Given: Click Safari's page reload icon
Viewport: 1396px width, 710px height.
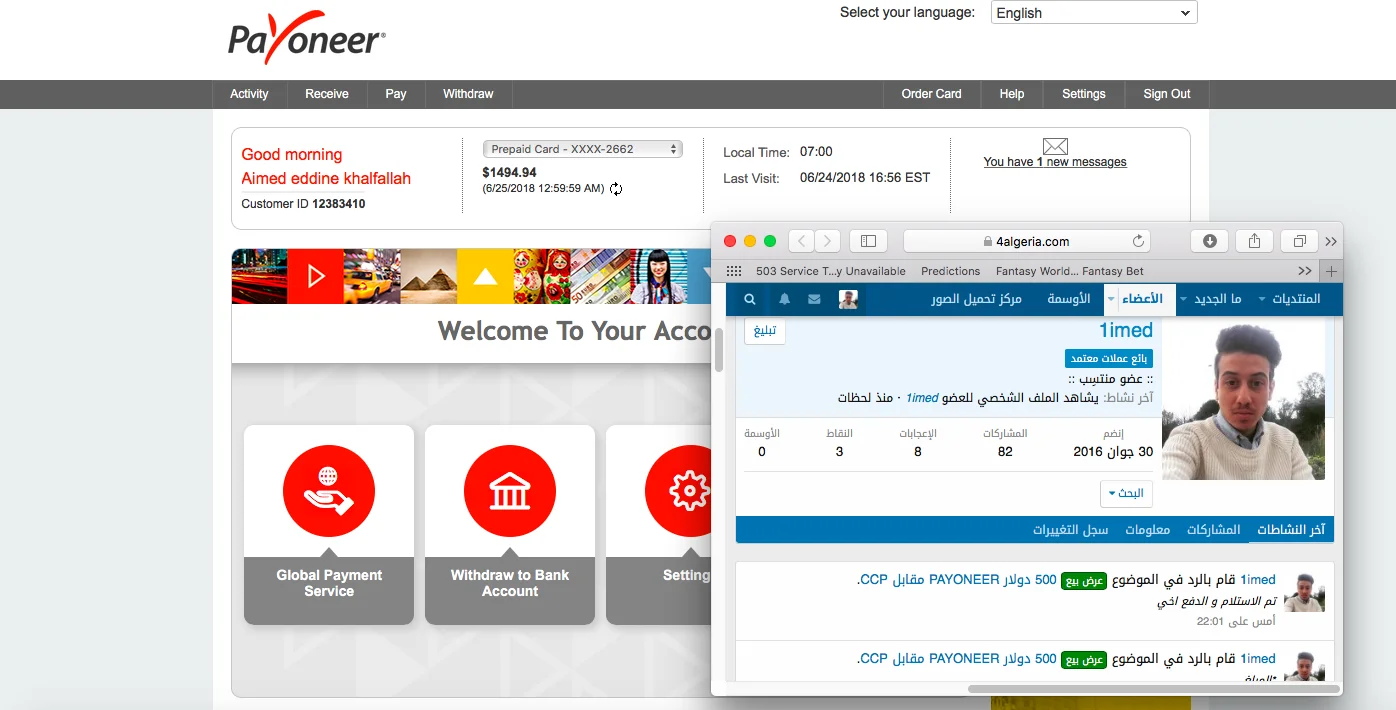Looking at the screenshot, I should point(1138,241).
